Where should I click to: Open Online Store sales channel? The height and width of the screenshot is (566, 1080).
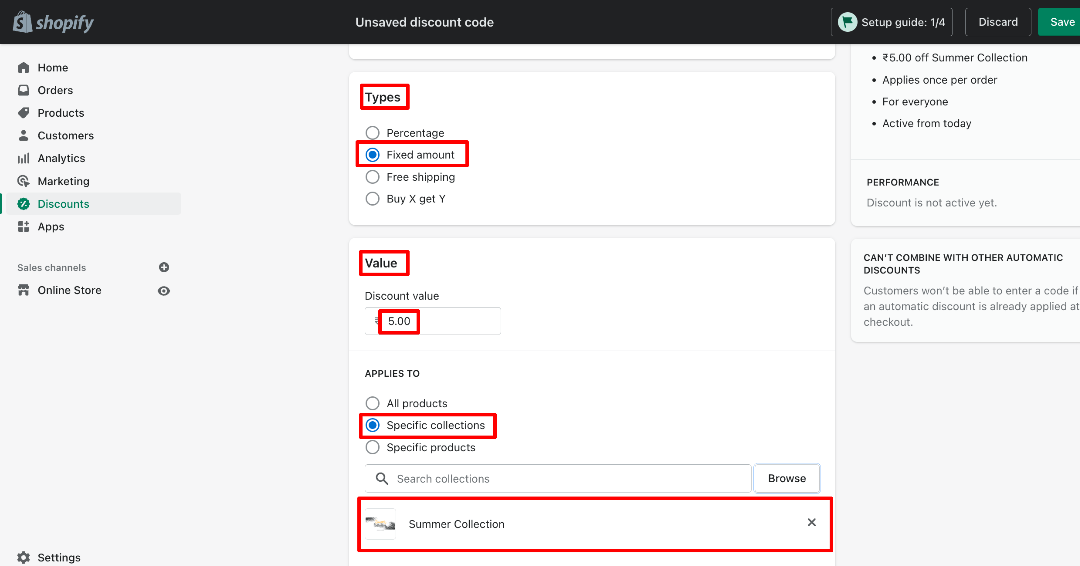tap(70, 291)
